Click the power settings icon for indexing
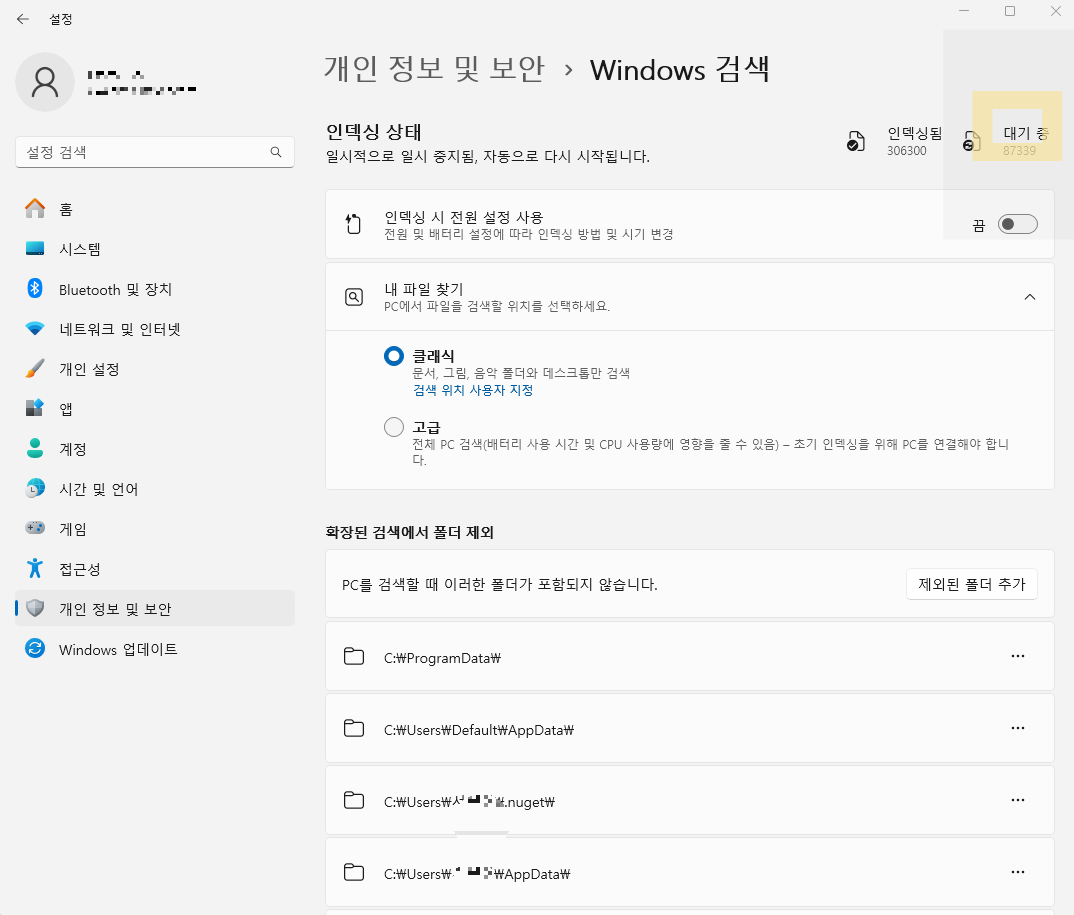This screenshot has height=915, width=1074. pyautogui.click(x=353, y=224)
